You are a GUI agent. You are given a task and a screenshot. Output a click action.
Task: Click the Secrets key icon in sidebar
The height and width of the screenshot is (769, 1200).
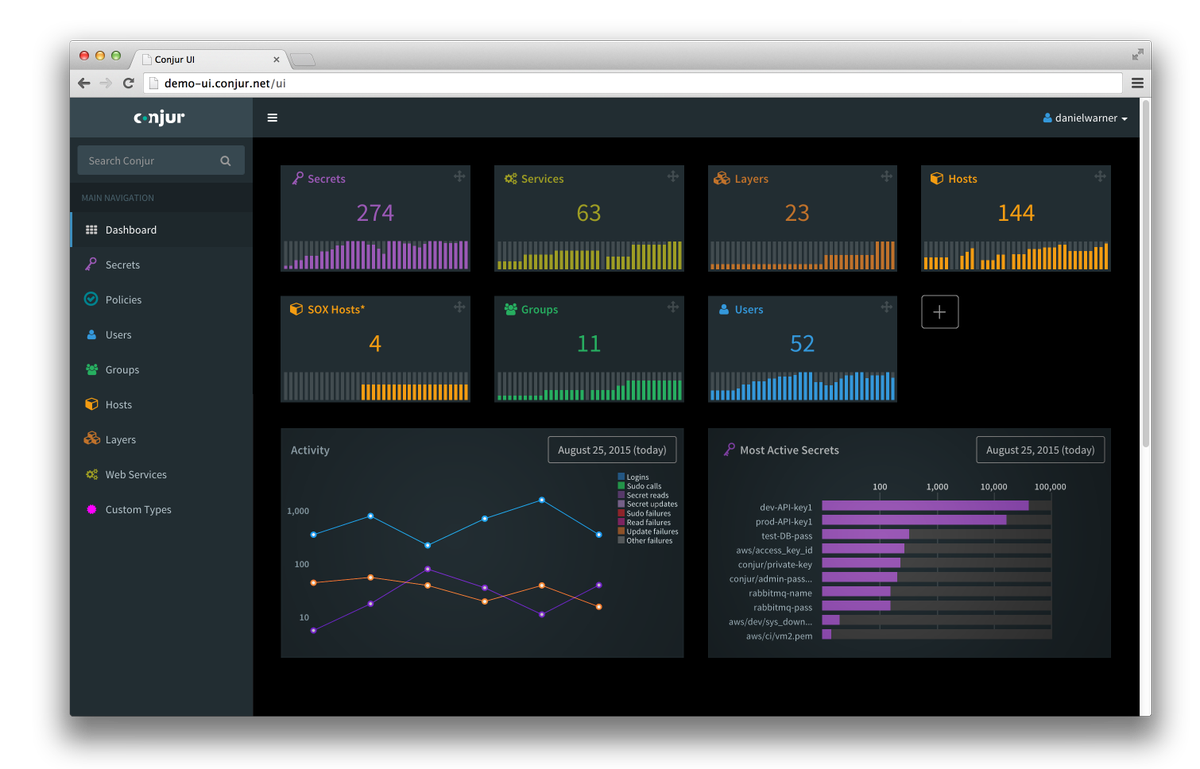91,265
